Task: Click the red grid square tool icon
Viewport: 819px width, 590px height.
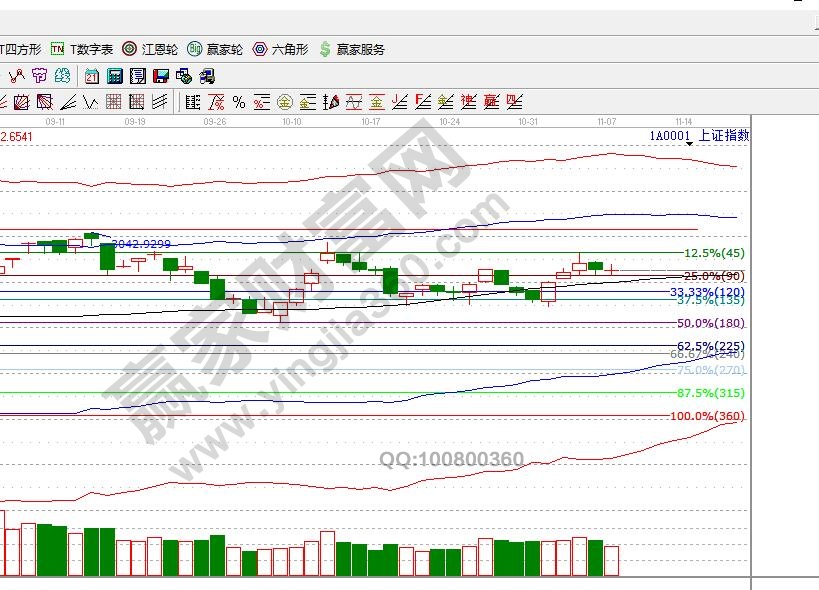Action: [x=113, y=102]
